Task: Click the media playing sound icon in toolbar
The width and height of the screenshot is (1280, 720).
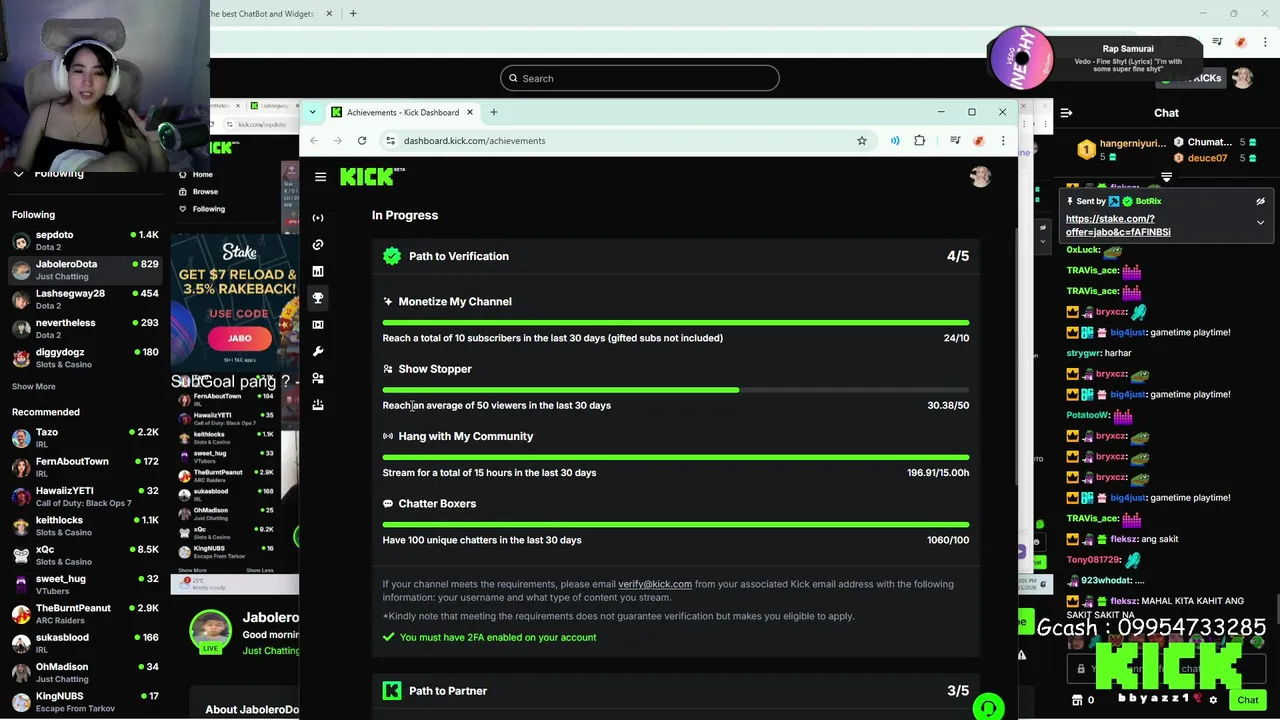Action: (895, 141)
